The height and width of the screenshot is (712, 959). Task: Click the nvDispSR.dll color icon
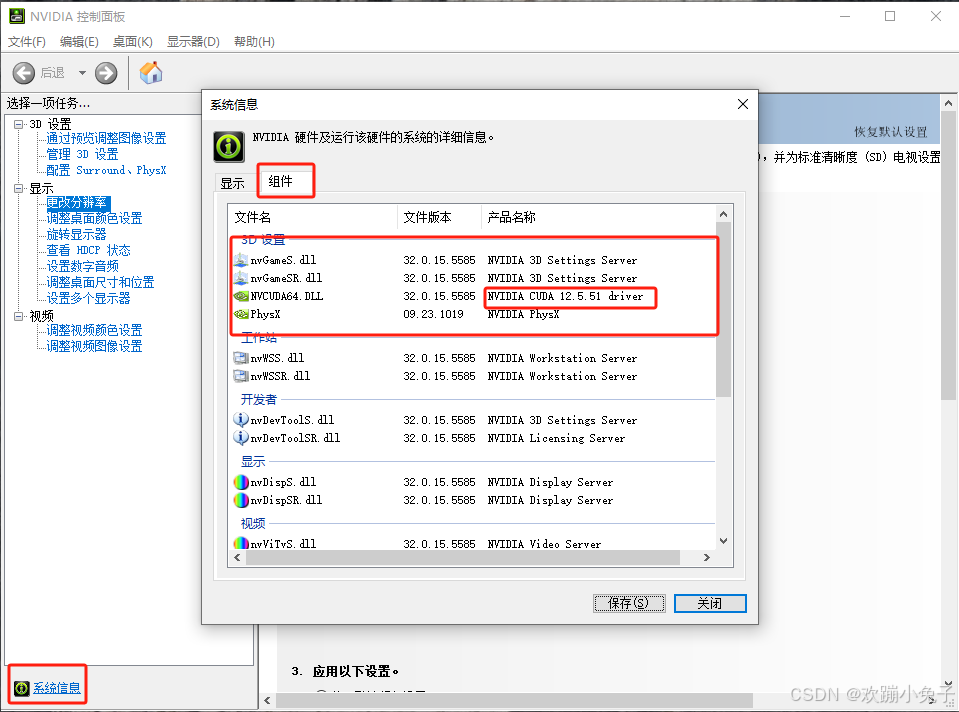[241, 500]
